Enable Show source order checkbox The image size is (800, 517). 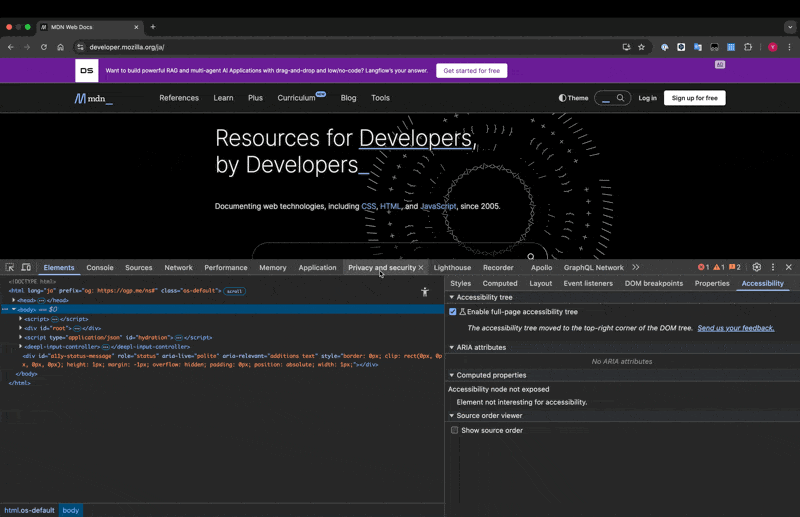tap(454, 430)
